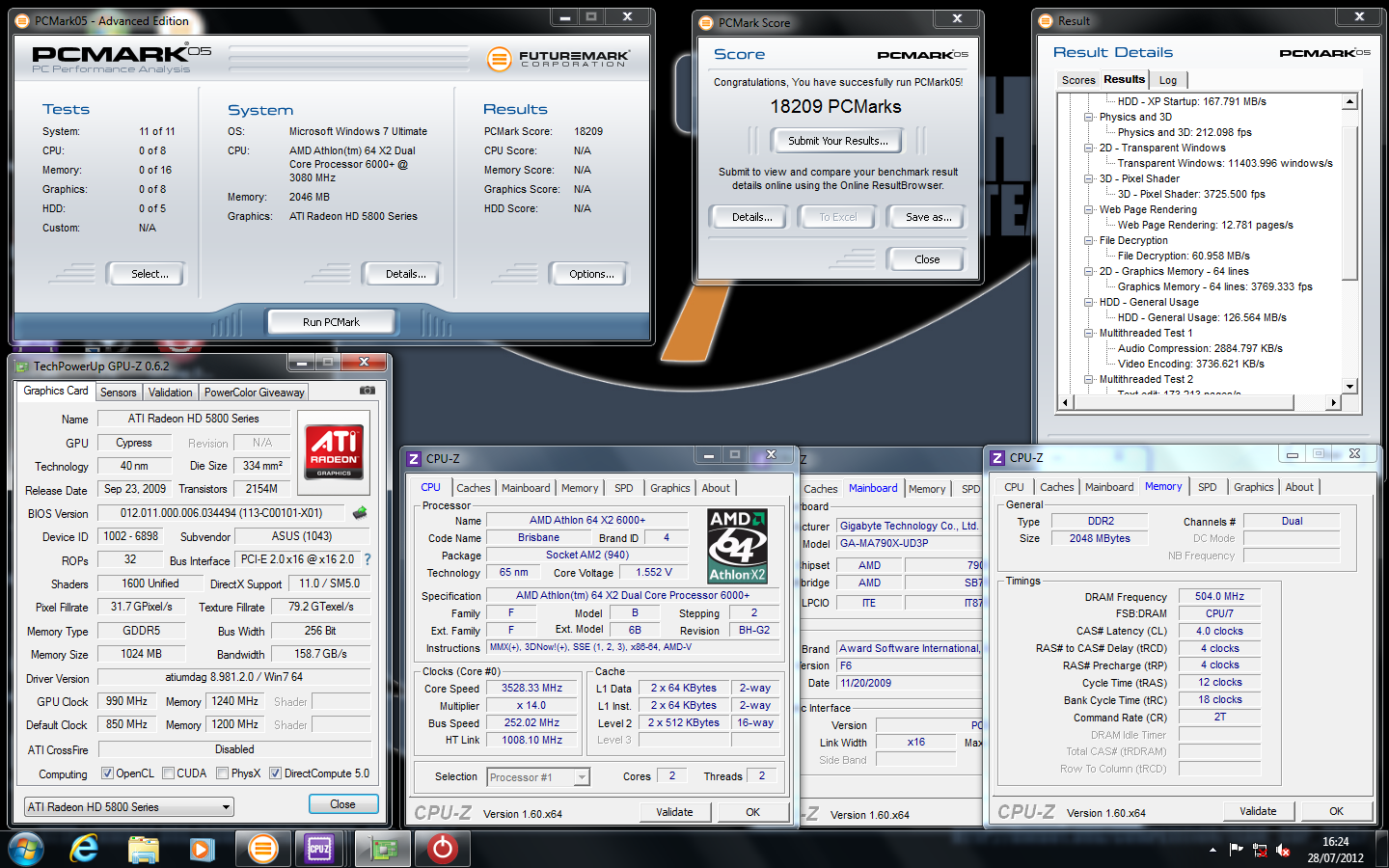Screen dimensions: 1389x868
Task: Click Options... under Results in PCMark05
Action: point(591,274)
